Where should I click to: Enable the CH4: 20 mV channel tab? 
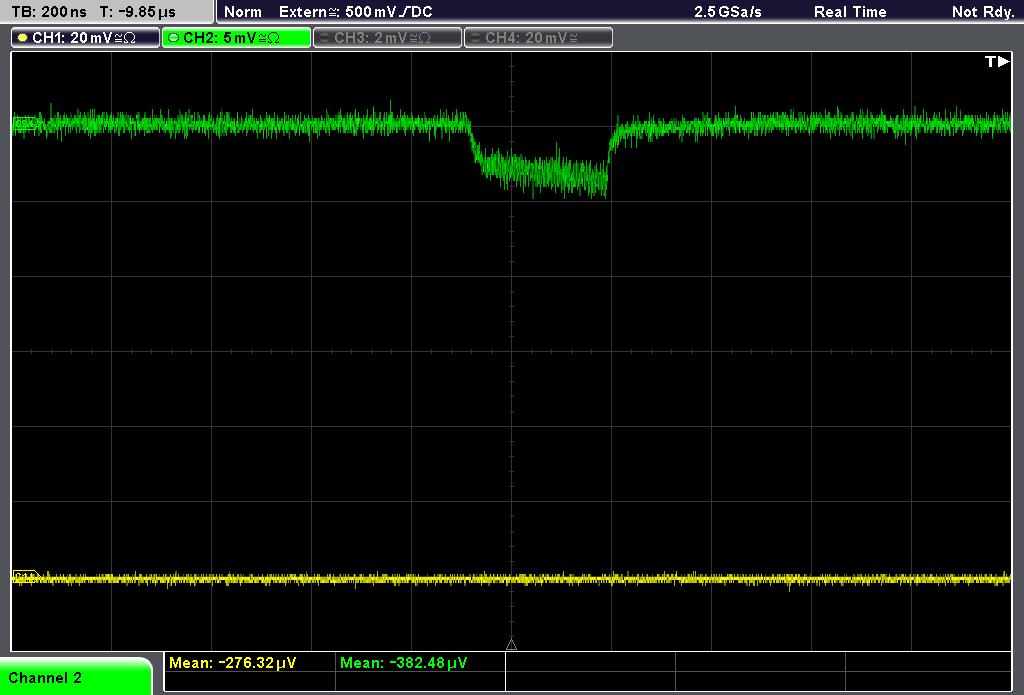click(538, 38)
